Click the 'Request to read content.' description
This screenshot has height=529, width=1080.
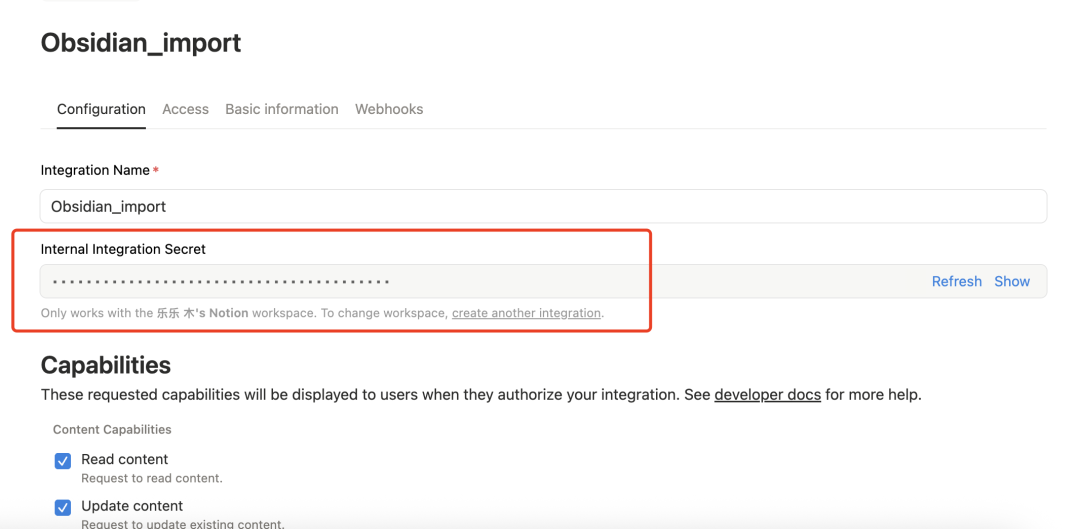pos(151,478)
